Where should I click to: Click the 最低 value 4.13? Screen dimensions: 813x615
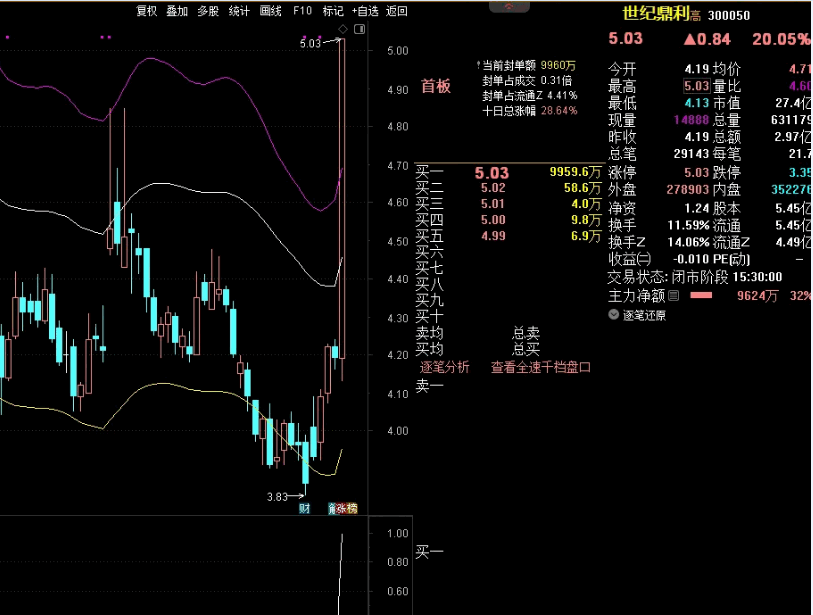click(x=696, y=103)
